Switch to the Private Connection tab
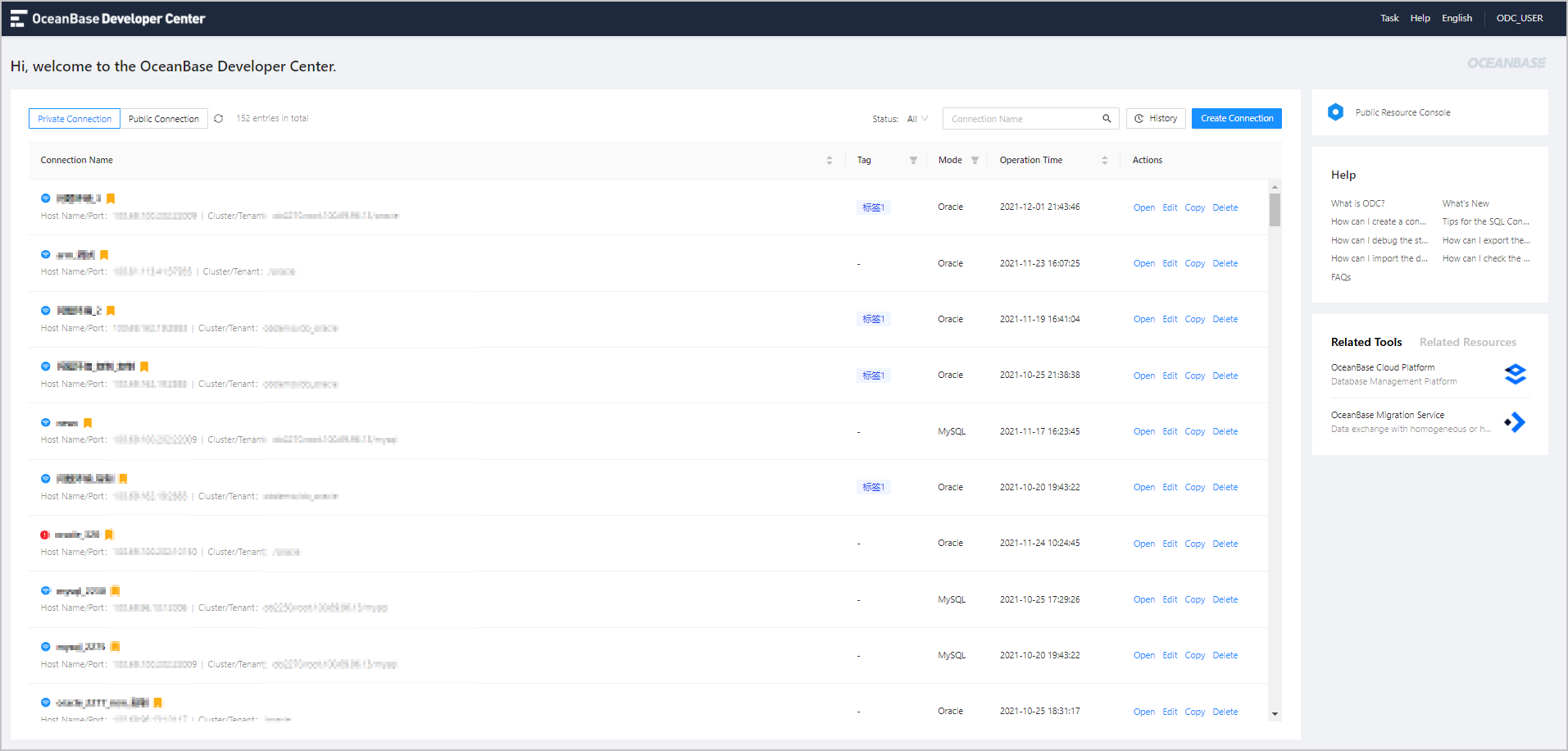 coord(75,119)
